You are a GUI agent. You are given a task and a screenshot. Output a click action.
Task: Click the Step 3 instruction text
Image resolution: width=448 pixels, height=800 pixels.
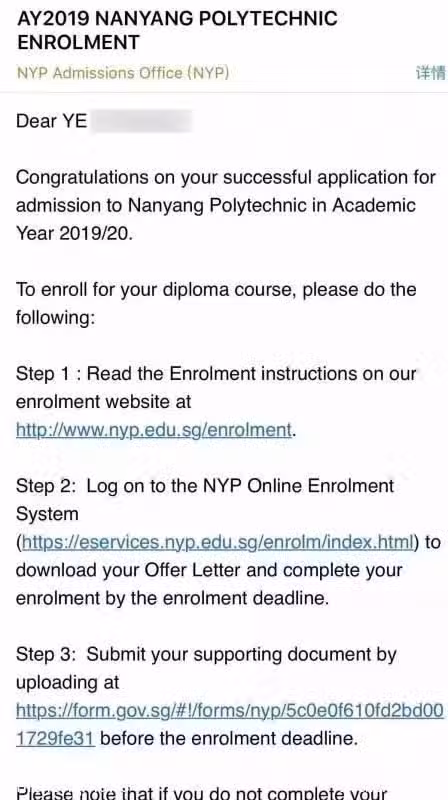click(x=206, y=668)
